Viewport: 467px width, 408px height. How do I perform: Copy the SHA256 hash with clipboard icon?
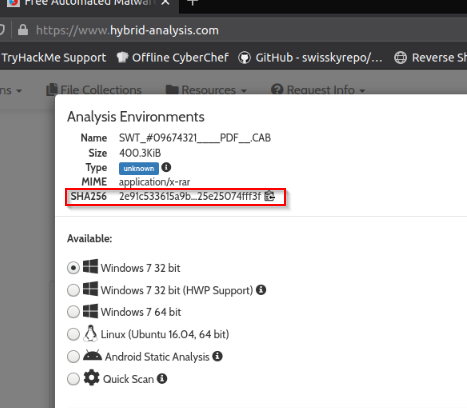[x=269, y=196]
